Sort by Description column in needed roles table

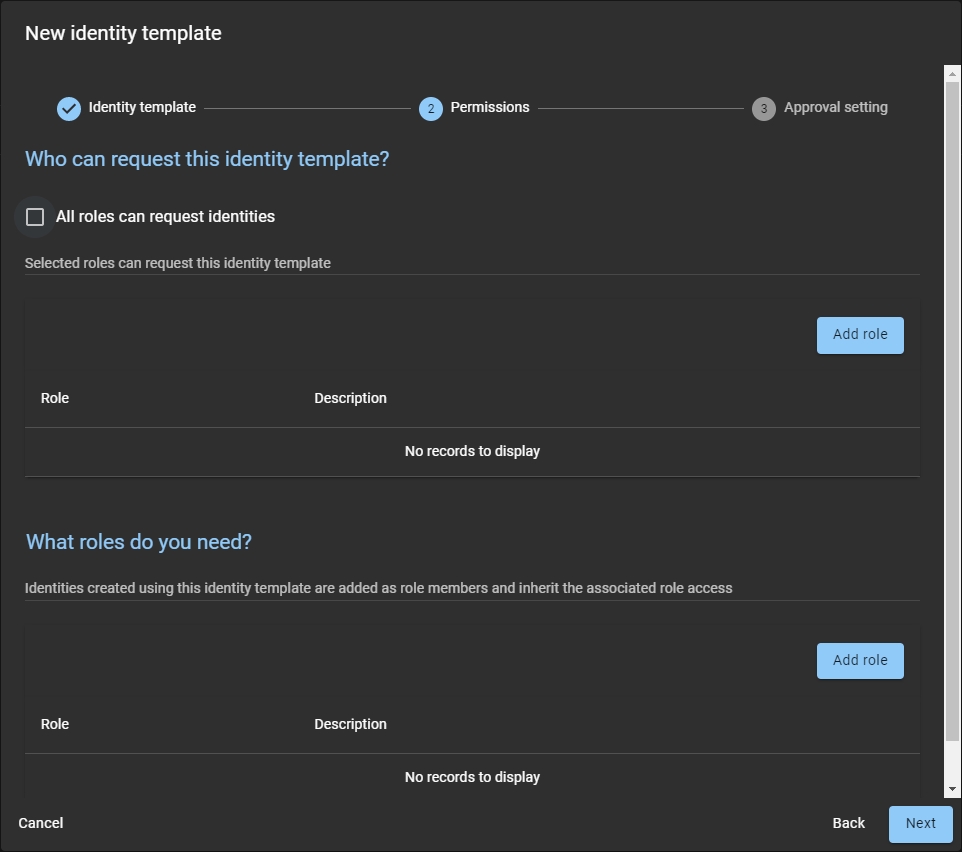point(350,724)
